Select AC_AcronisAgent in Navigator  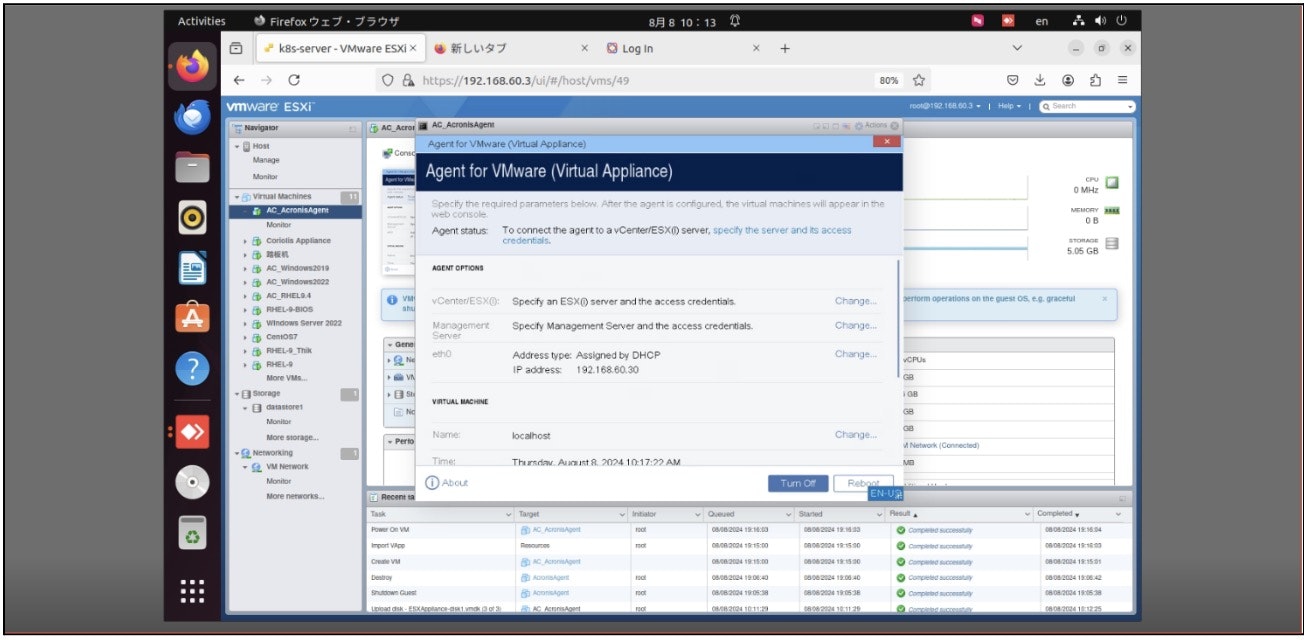click(x=297, y=210)
